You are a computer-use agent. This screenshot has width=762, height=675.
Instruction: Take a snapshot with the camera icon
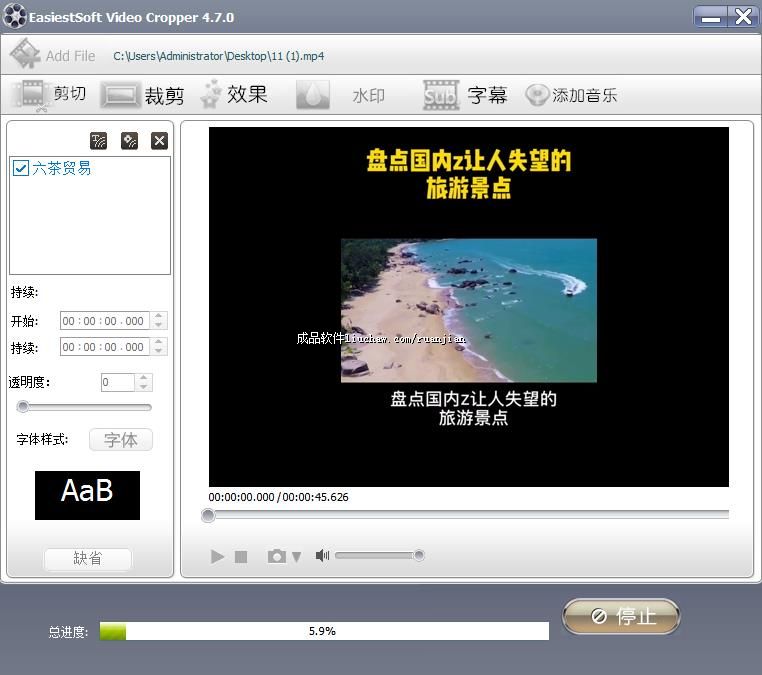click(276, 556)
